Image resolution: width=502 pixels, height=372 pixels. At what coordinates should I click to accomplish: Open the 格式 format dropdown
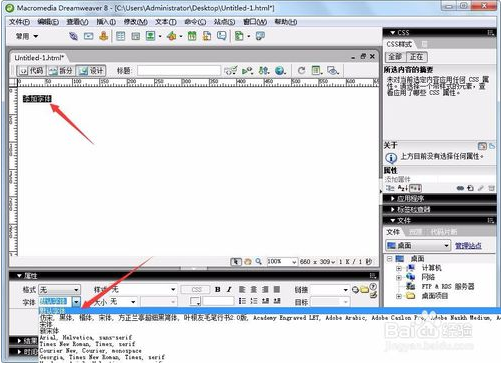point(60,290)
